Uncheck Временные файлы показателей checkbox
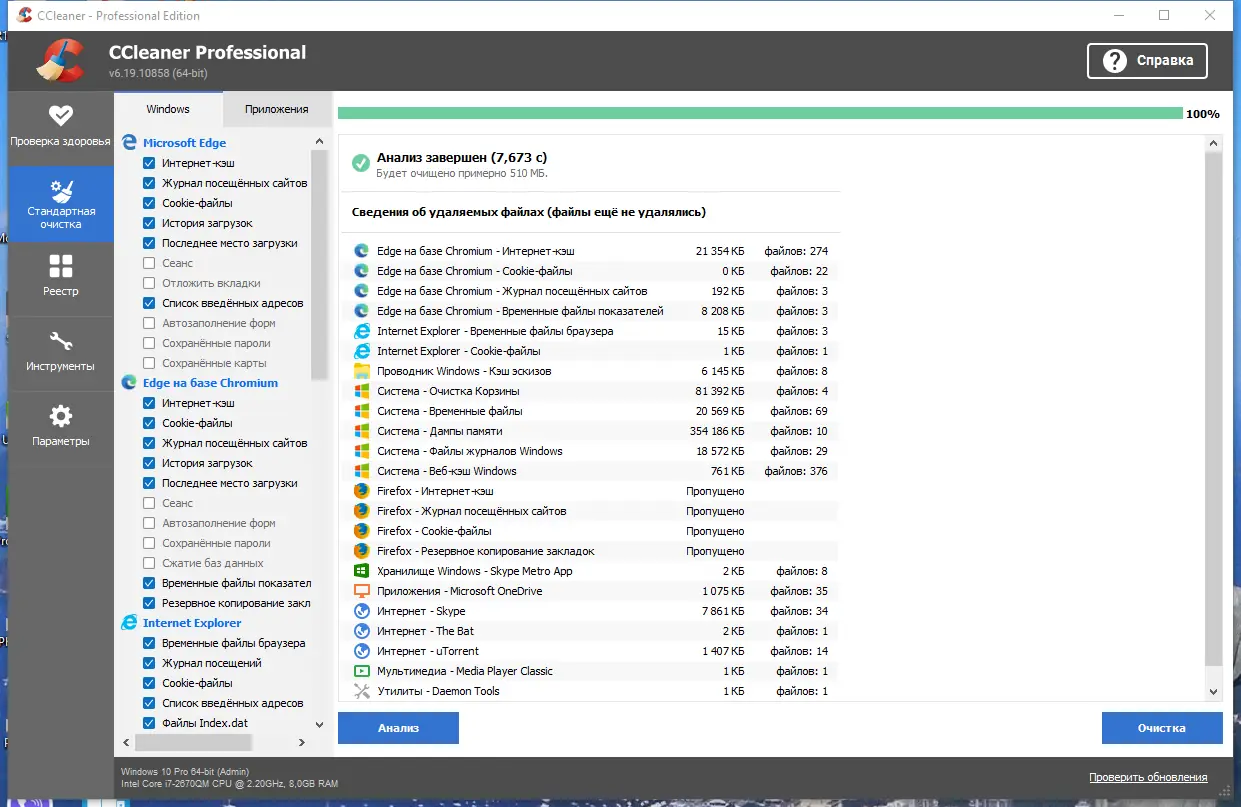Screen dimensions: 1241x807 (x=149, y=583)
